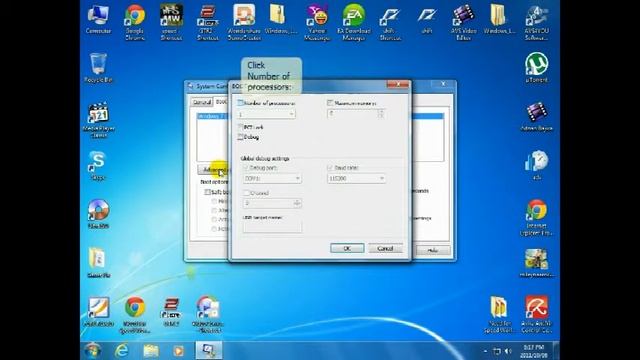Image resolution: width=640 pixels, height=360 pixels.
Task: Click OK in BOOT Advanced Options
Action: 347,248
